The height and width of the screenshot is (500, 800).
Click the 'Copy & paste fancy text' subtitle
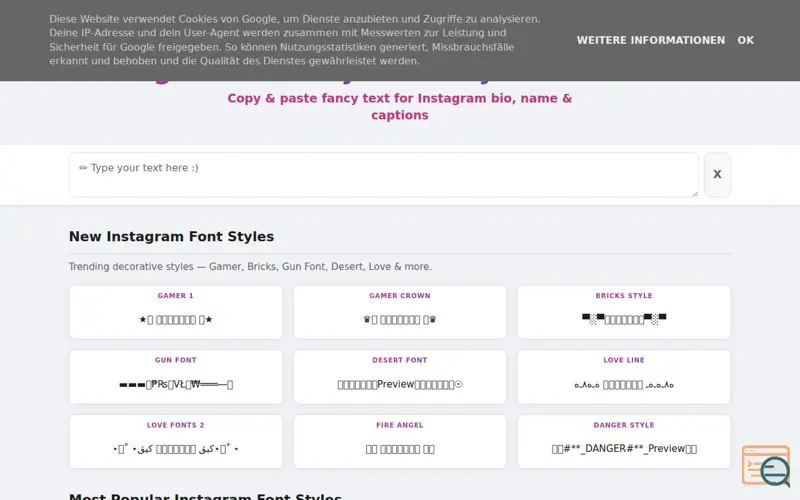pos(399,107)
